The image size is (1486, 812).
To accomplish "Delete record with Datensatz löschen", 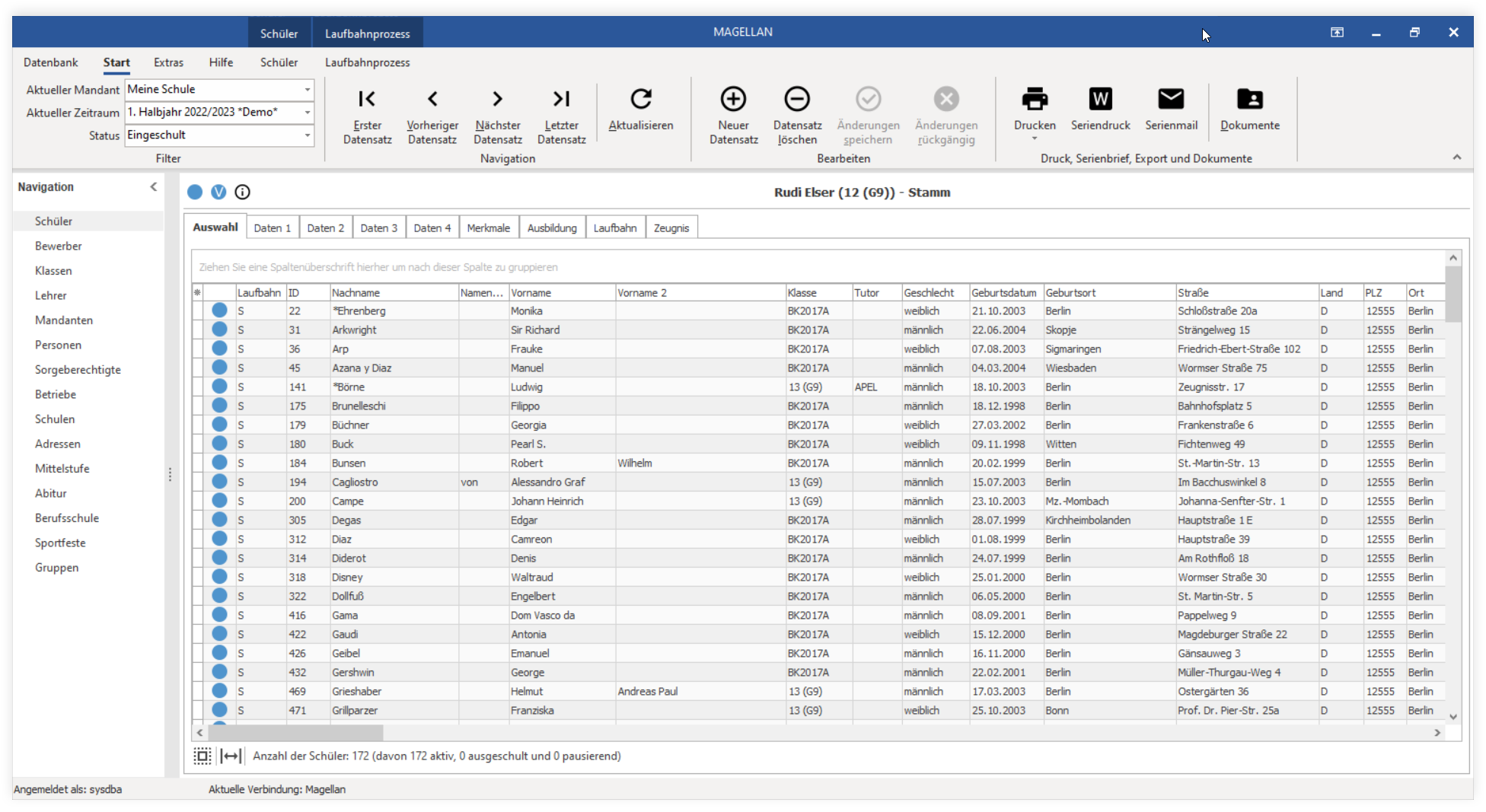I will (797, 99).
